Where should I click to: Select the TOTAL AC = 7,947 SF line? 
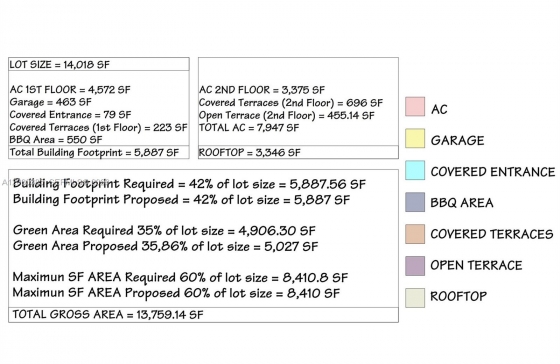(249, 128)
